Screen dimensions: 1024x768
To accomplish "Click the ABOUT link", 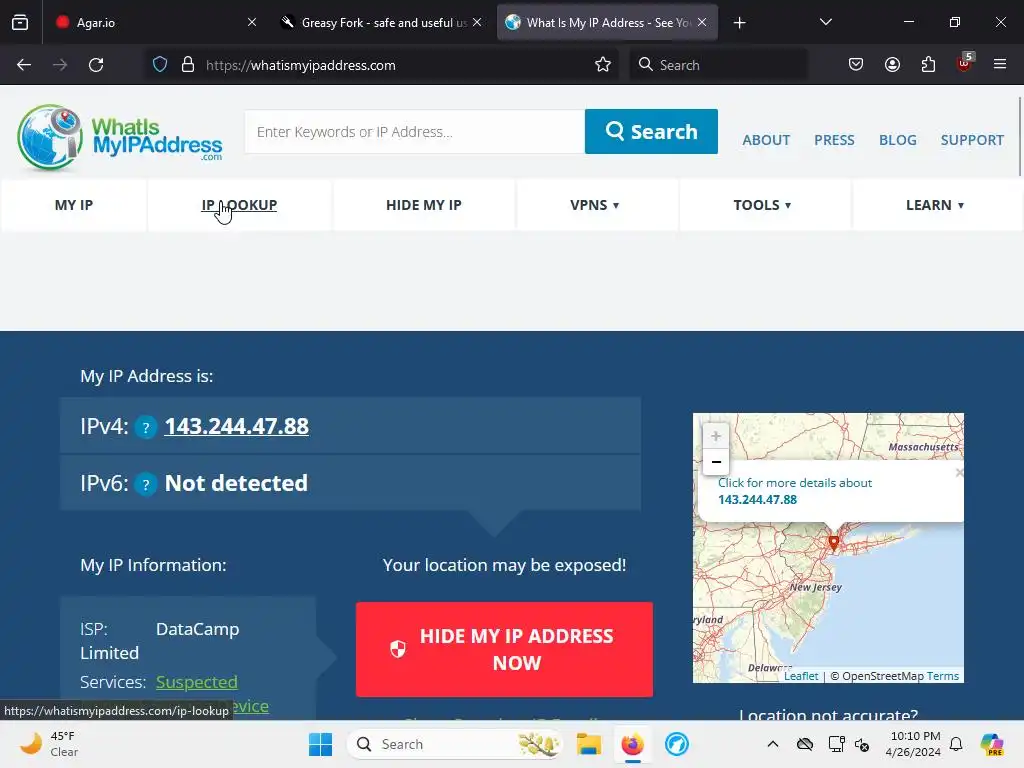I will [766, 140].
